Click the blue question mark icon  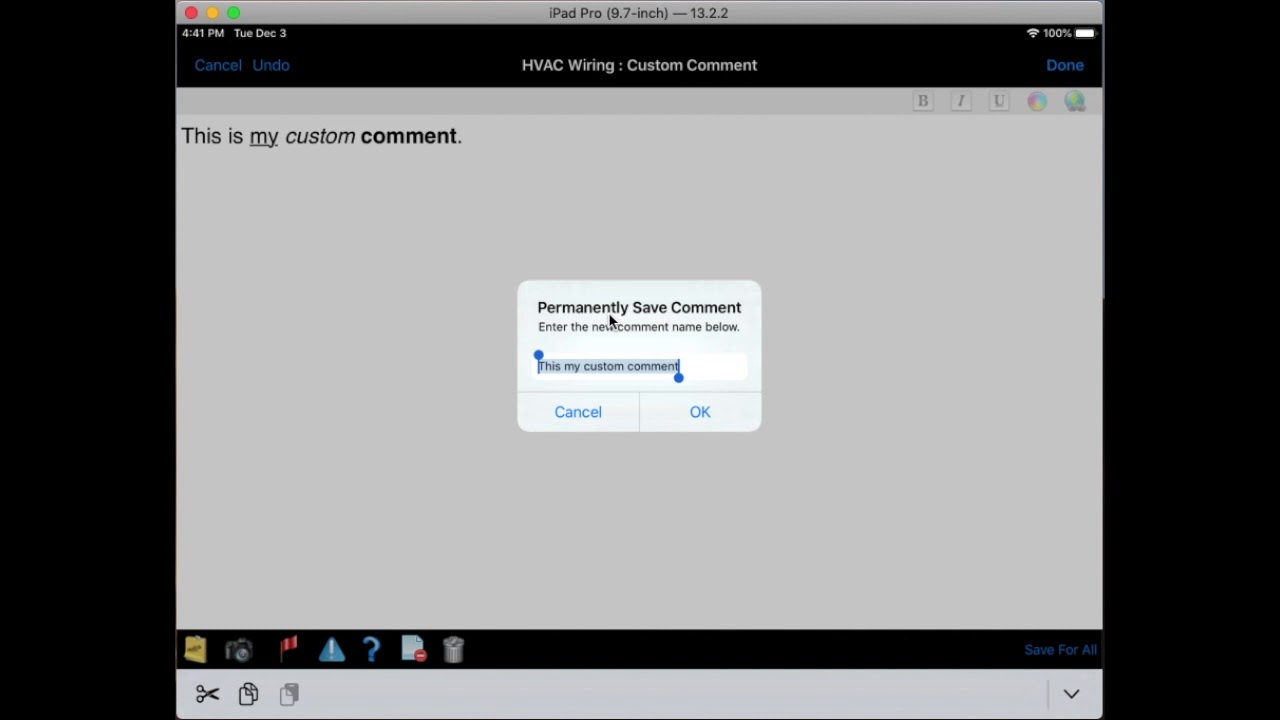pos(371,650)
